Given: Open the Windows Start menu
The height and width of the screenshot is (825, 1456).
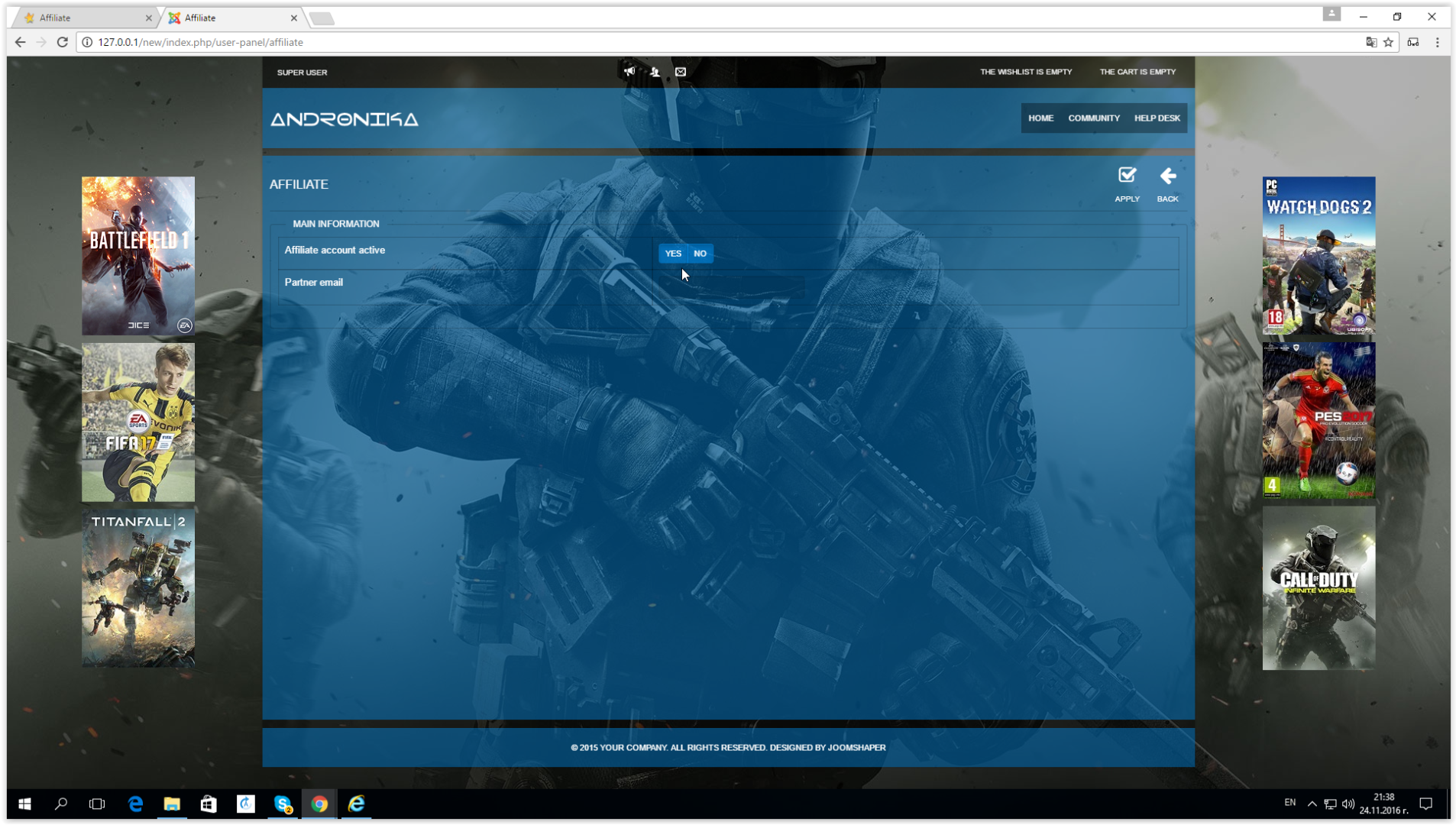Looking at the screenshot, I should [24, 804].
